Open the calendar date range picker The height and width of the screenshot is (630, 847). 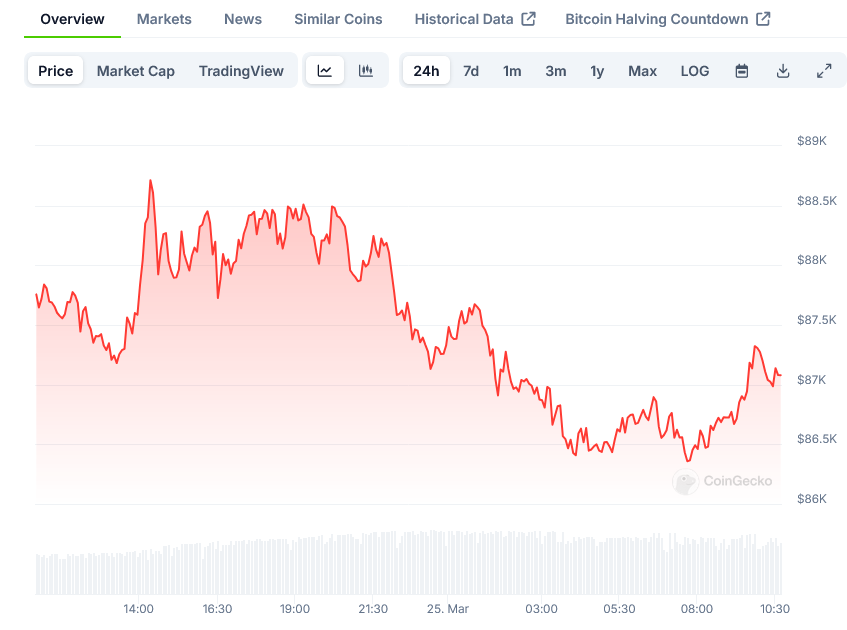pyautogui.click(x=742, y=71)
